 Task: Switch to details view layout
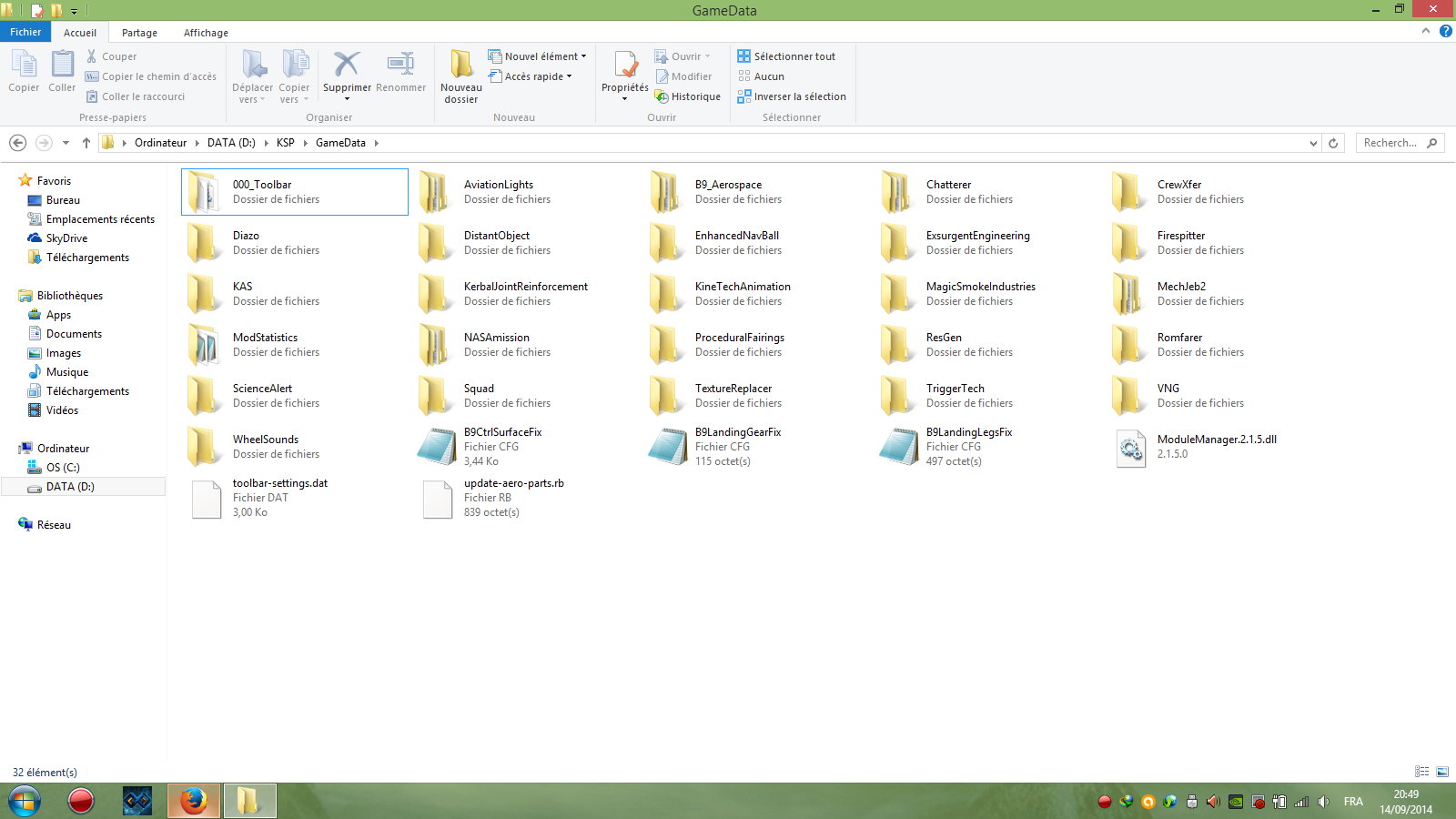(1422, 772)
